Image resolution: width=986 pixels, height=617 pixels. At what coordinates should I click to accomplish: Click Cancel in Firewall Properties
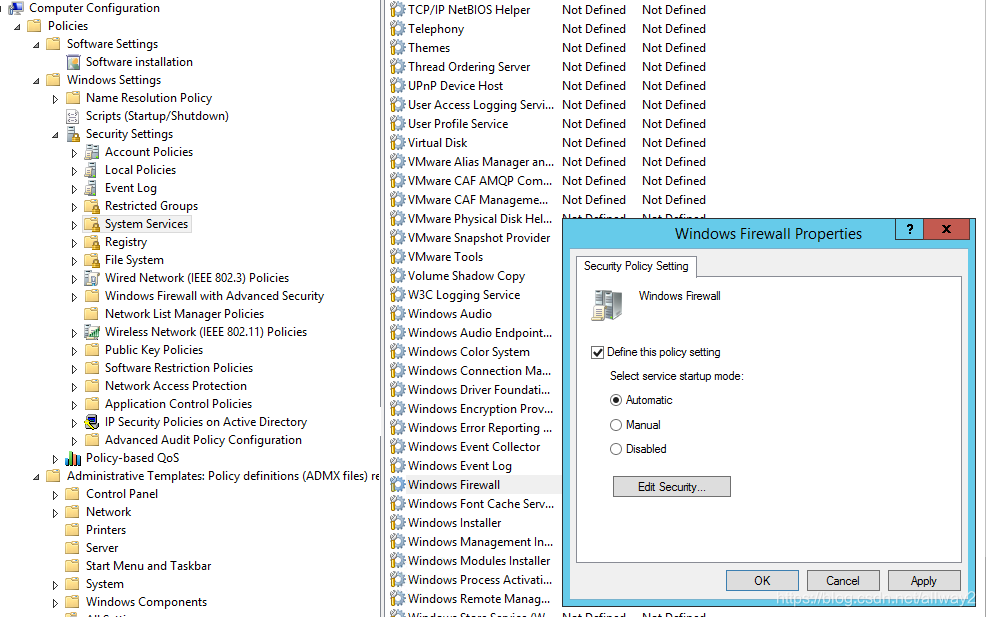point(843,581)
